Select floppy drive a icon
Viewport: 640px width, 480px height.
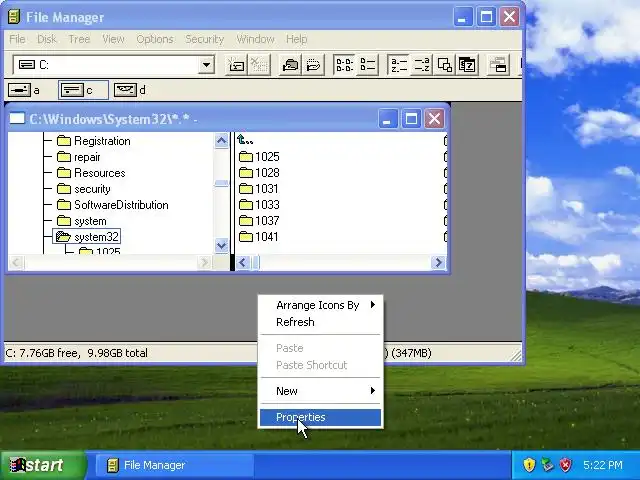point(19,90)
